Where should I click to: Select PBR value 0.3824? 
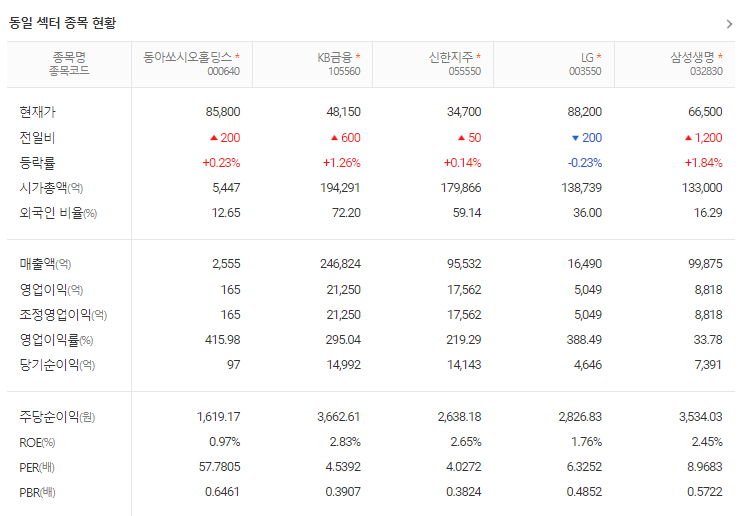click(x=464, y=492)
